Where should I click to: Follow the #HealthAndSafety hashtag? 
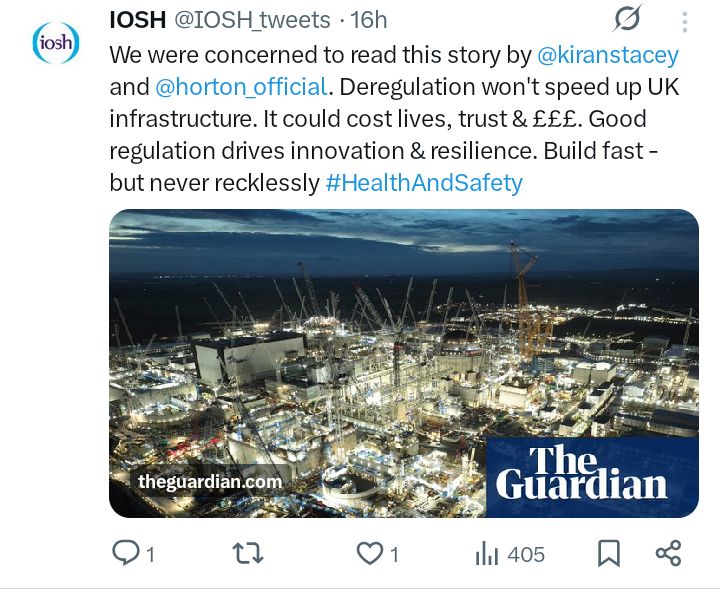point(424,183)
